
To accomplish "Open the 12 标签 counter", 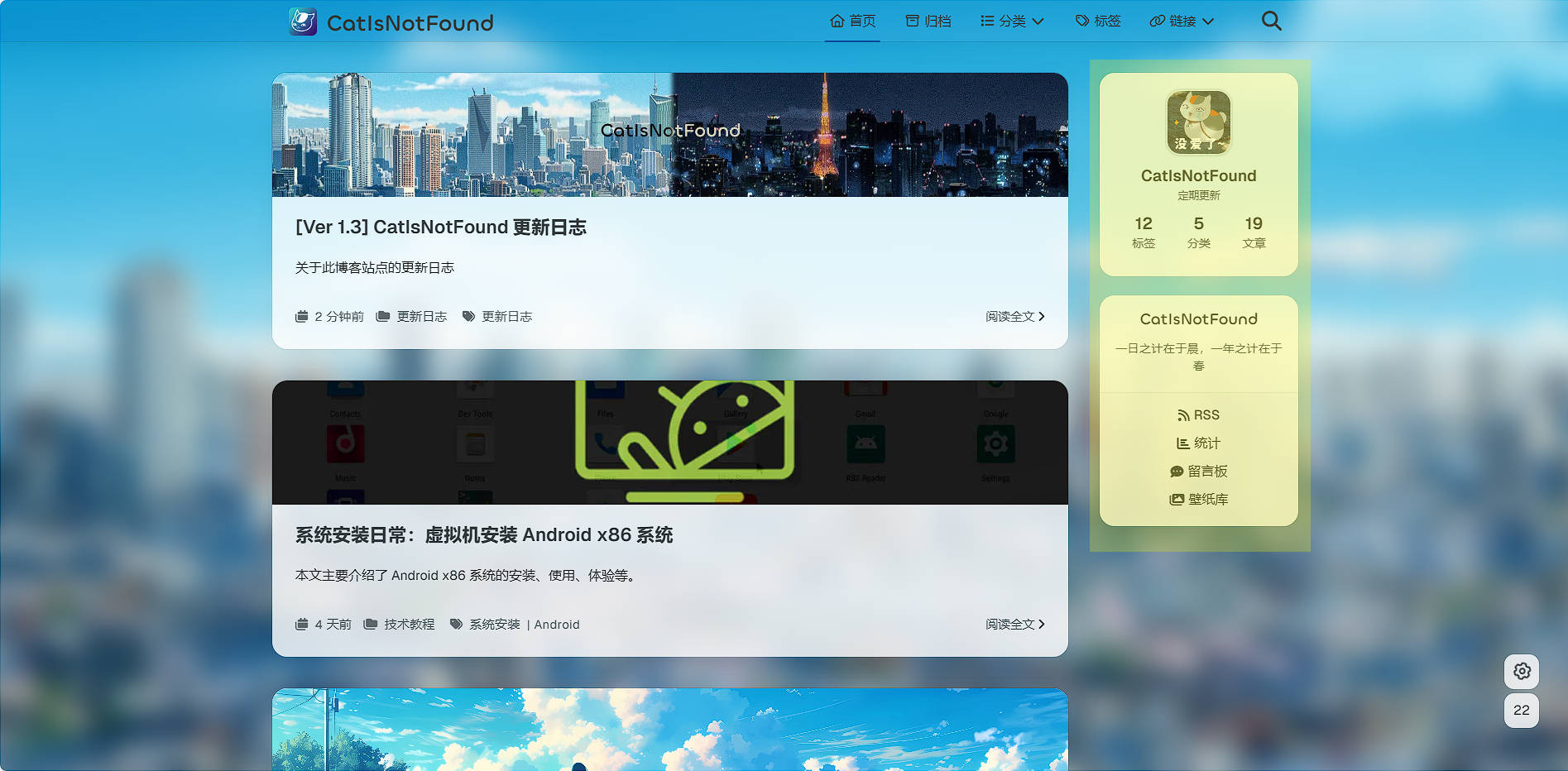I will pos(1144,232).
